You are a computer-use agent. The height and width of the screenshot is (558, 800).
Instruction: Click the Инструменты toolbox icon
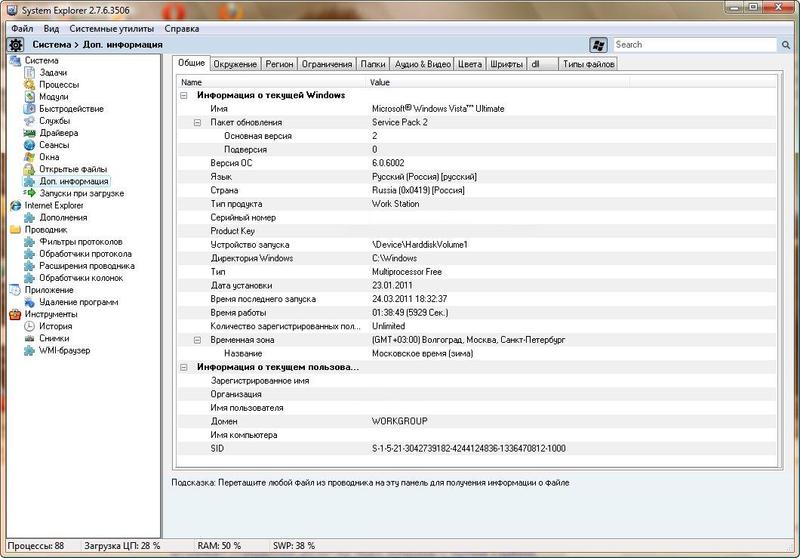tap(15, 314)
